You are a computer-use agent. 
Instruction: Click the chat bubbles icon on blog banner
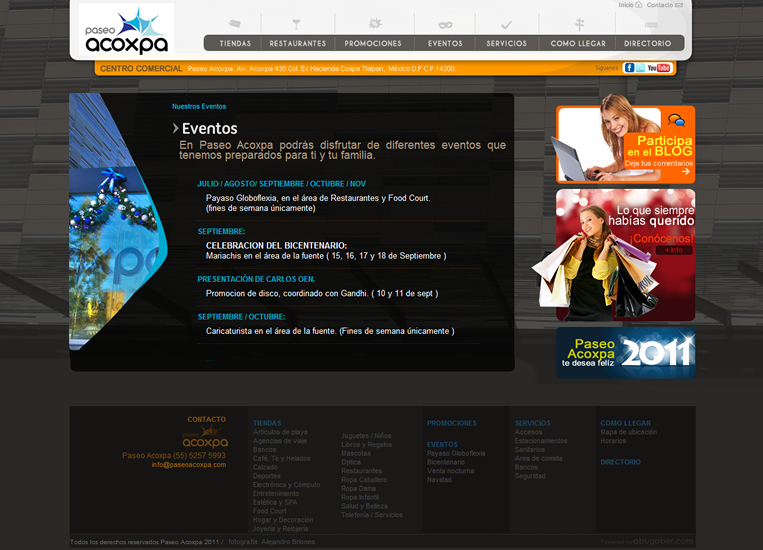point(676,120)
